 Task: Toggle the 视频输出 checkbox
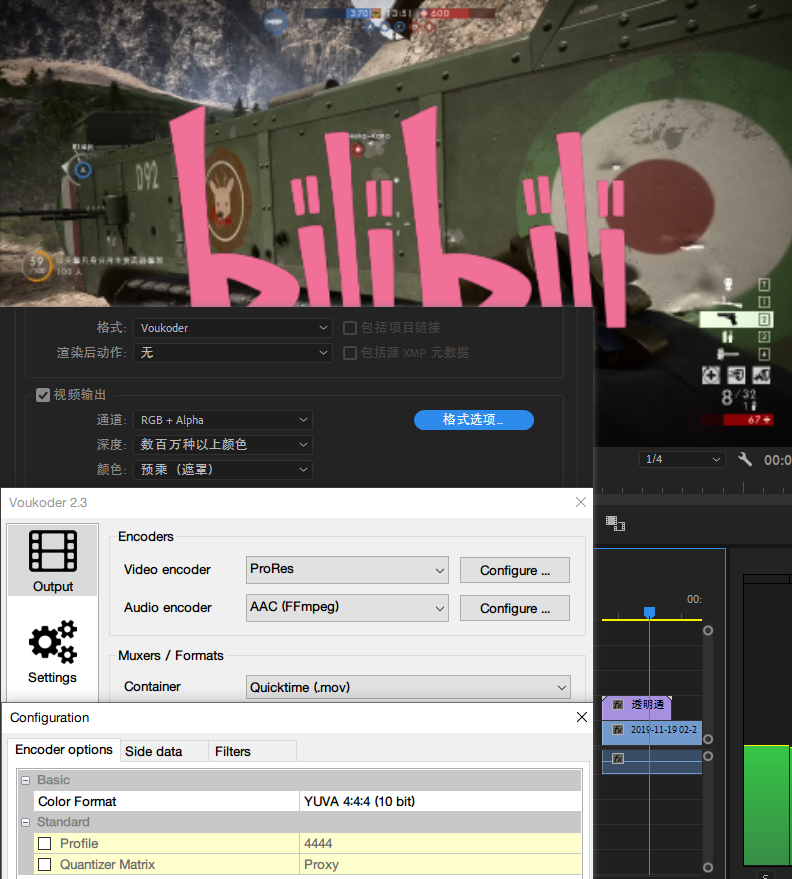click(43, 395)
